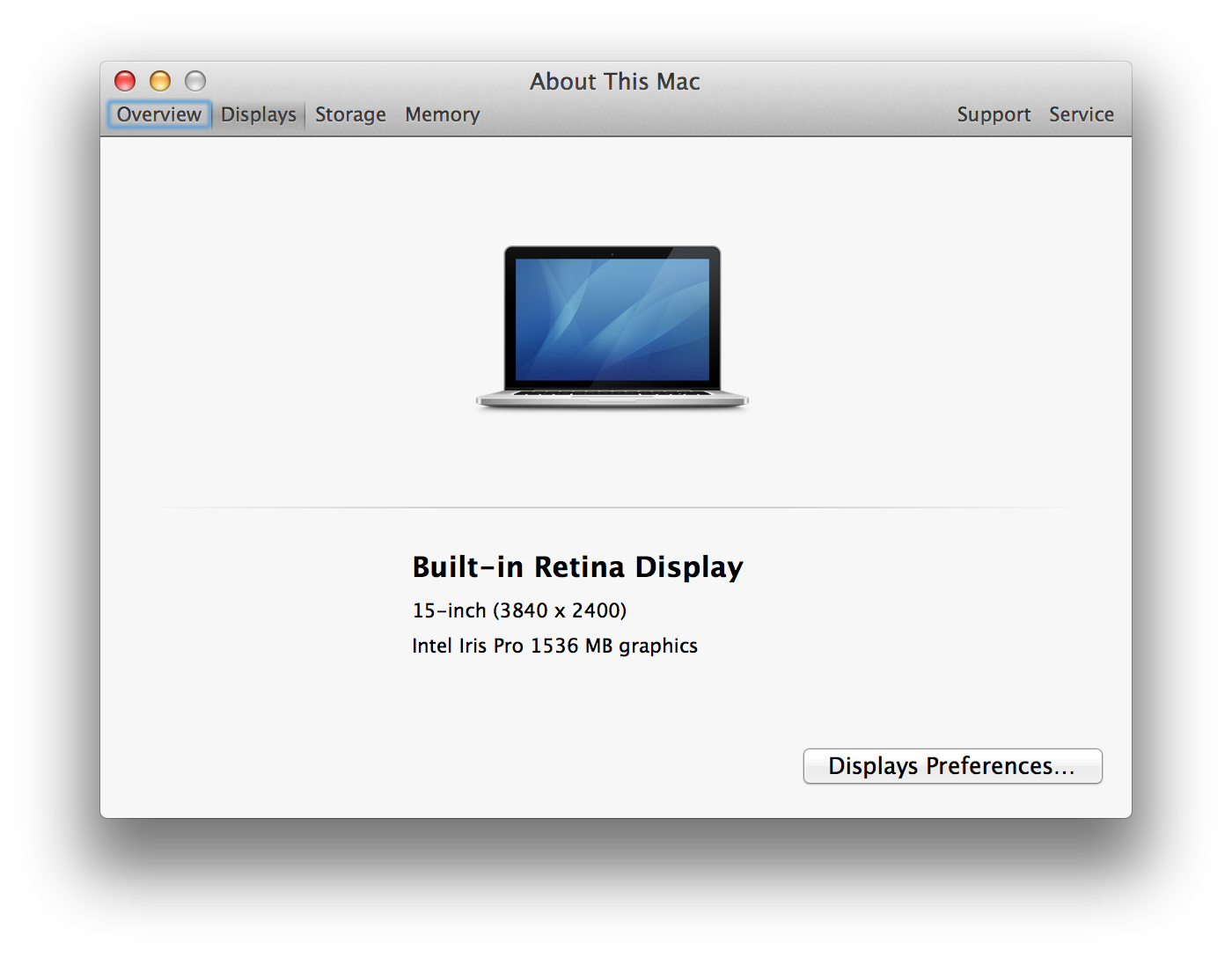Switch to the Overview tab
The width and height of the screenshot is (1232, 957).
click(x=159, y=114)
